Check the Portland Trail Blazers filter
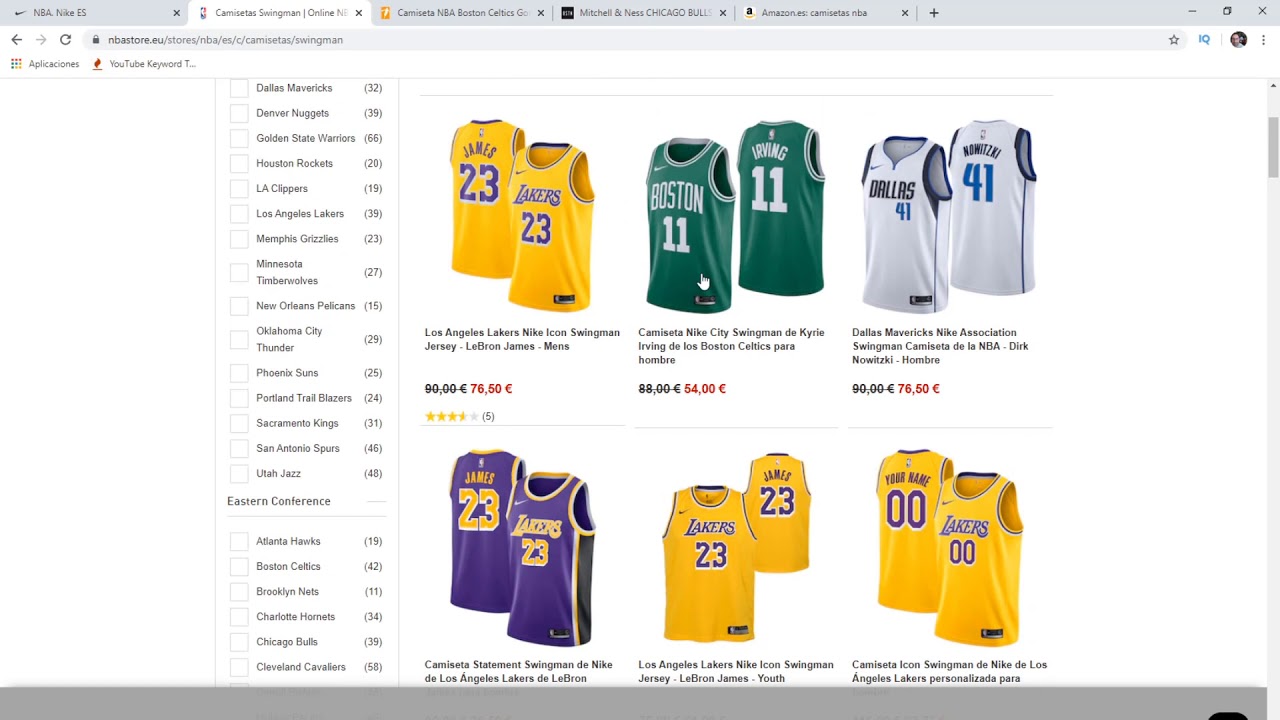The height and width of the screenshot is (720, 1280). (x=239, y=398)
